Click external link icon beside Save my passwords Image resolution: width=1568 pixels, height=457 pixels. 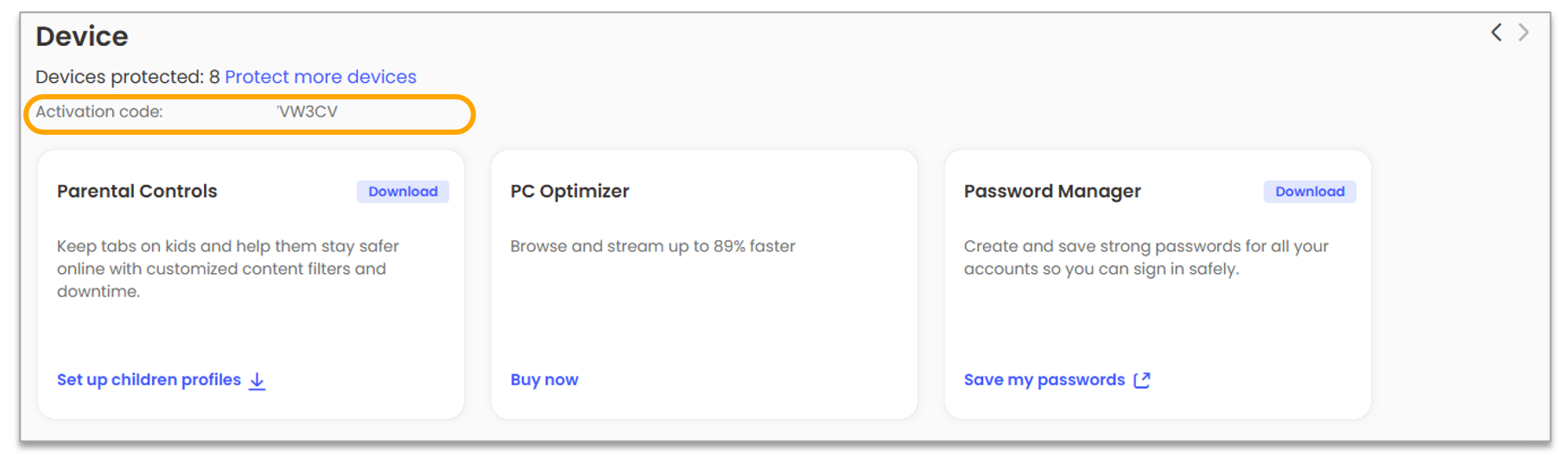pos(1142,380)
